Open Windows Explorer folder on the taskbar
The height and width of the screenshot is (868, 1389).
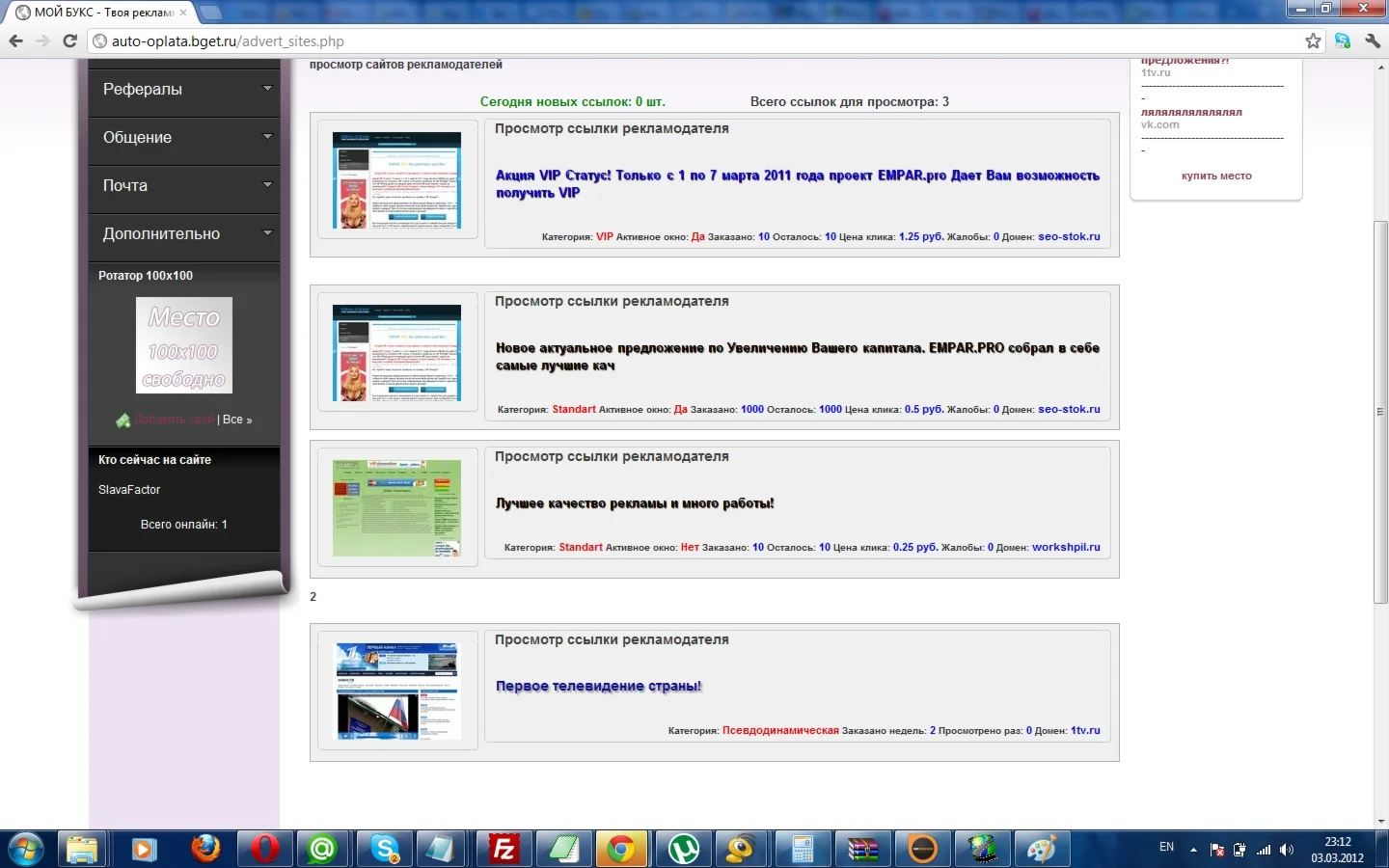click(84, 850)
